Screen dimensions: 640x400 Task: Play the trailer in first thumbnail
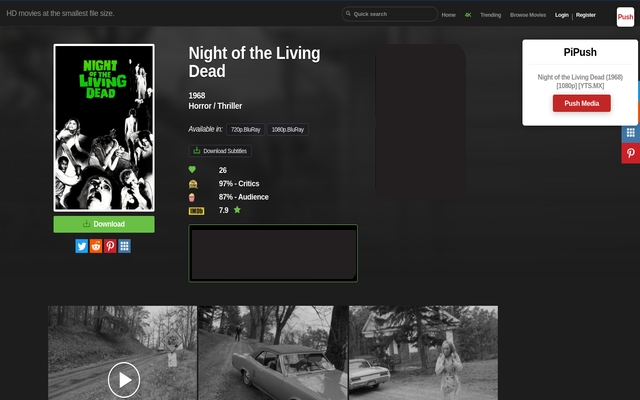pyautogui.click(x=123, y=379)
